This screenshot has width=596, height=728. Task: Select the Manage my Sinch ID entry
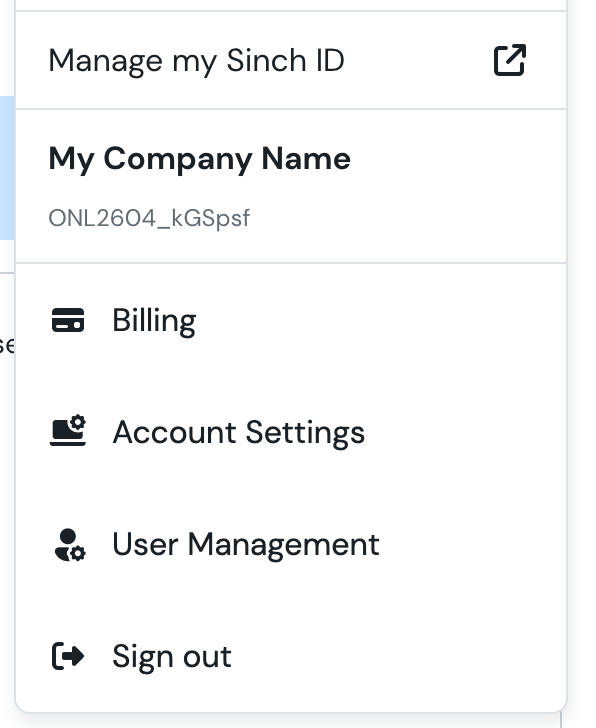[x=291, y=60]
